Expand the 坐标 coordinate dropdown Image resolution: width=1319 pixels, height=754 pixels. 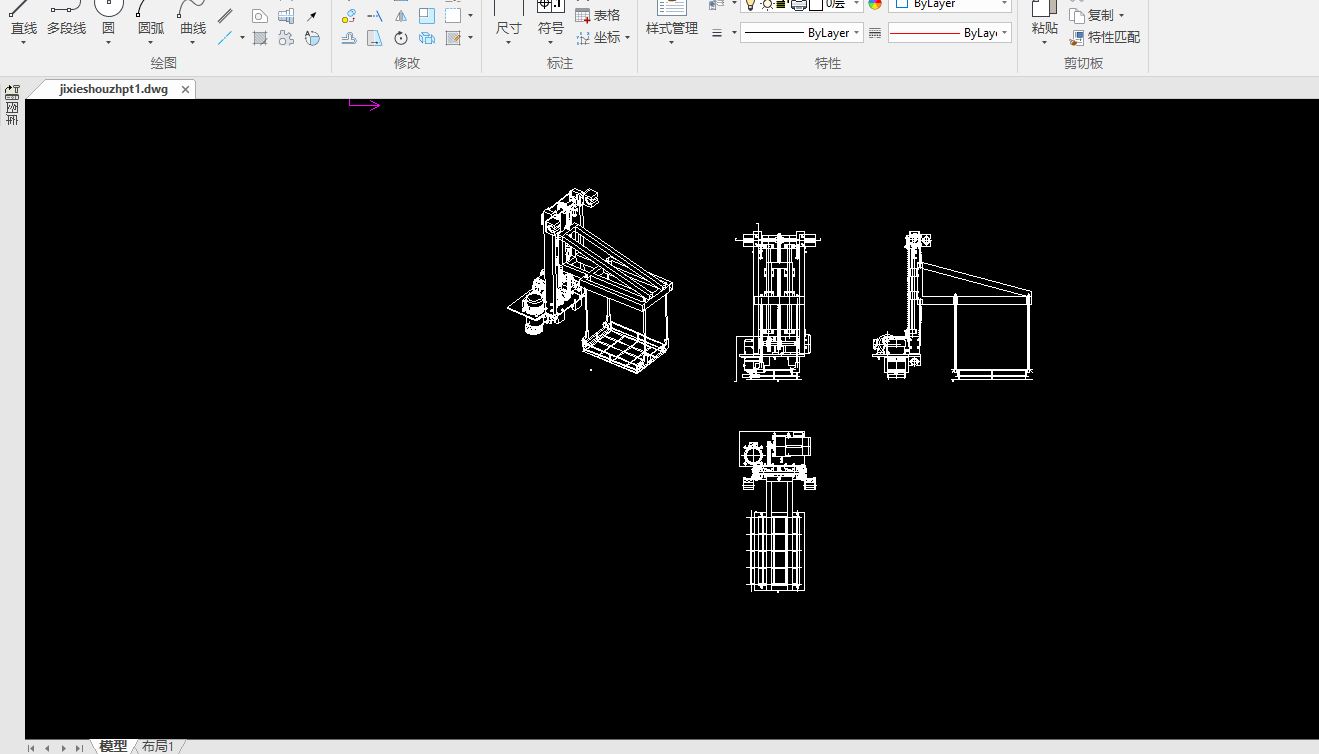pos(627,38)
